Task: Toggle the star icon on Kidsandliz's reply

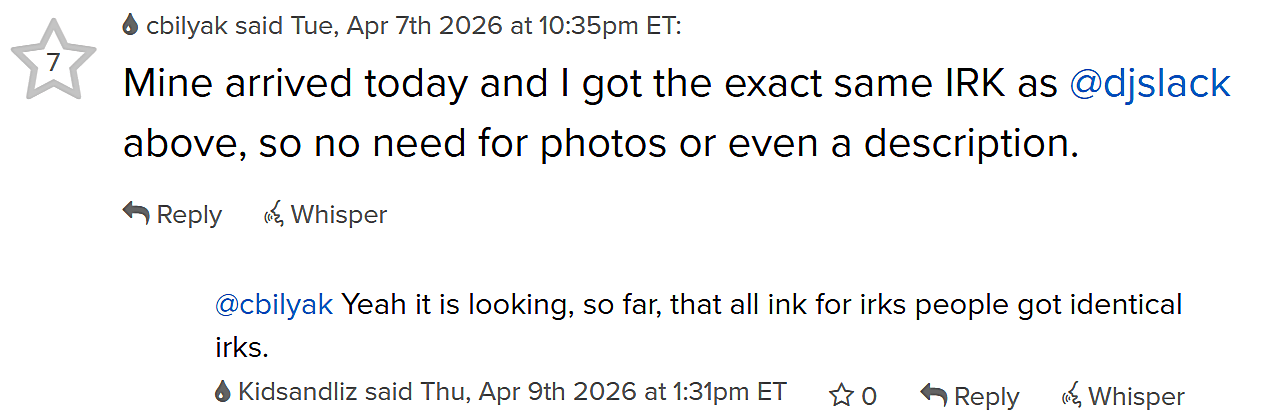Action: pyautogui.click(x=840, y=396)
